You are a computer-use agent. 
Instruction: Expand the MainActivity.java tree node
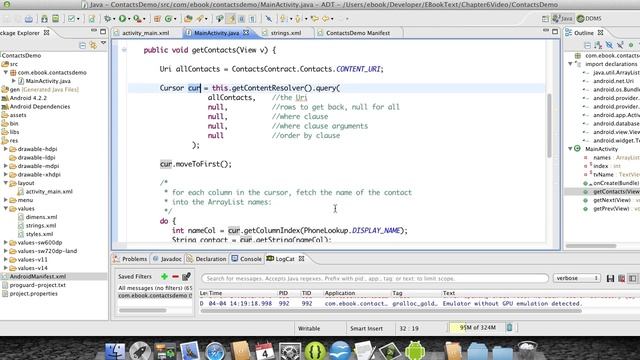[x=14, y=81]
